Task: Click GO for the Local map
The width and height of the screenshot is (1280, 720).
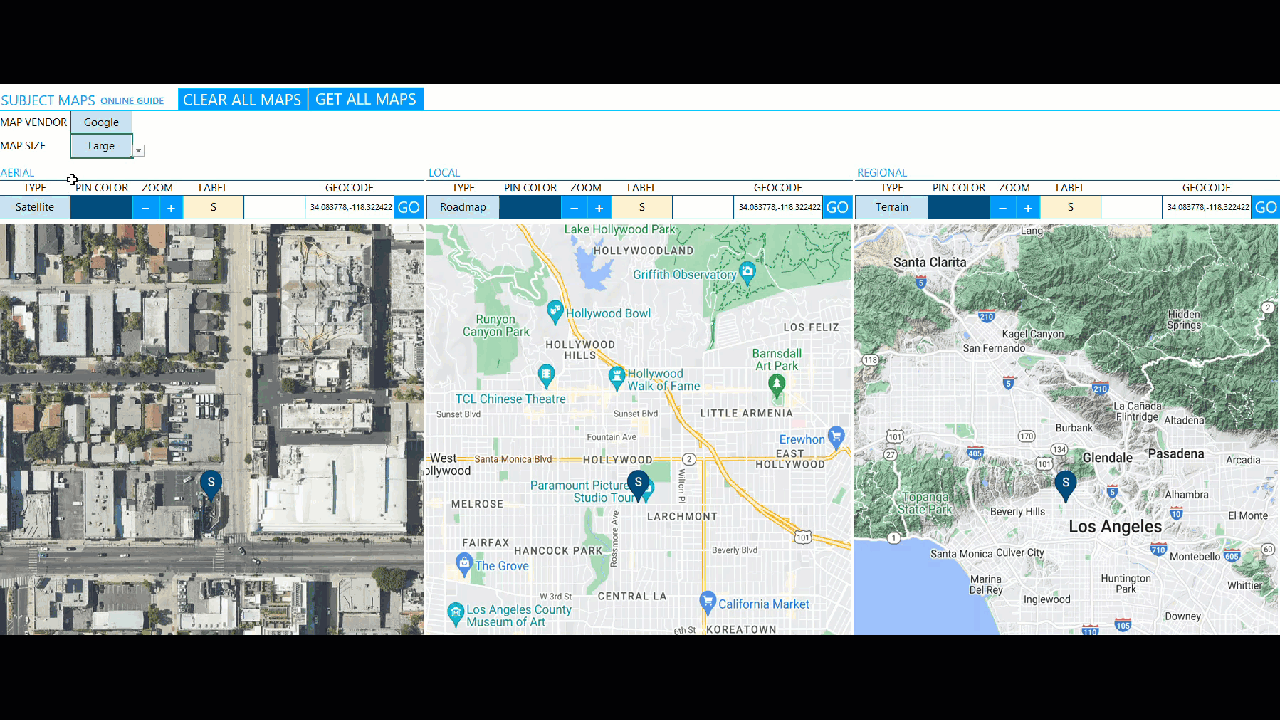Action: pyautogui.click(x=837, y=208)
